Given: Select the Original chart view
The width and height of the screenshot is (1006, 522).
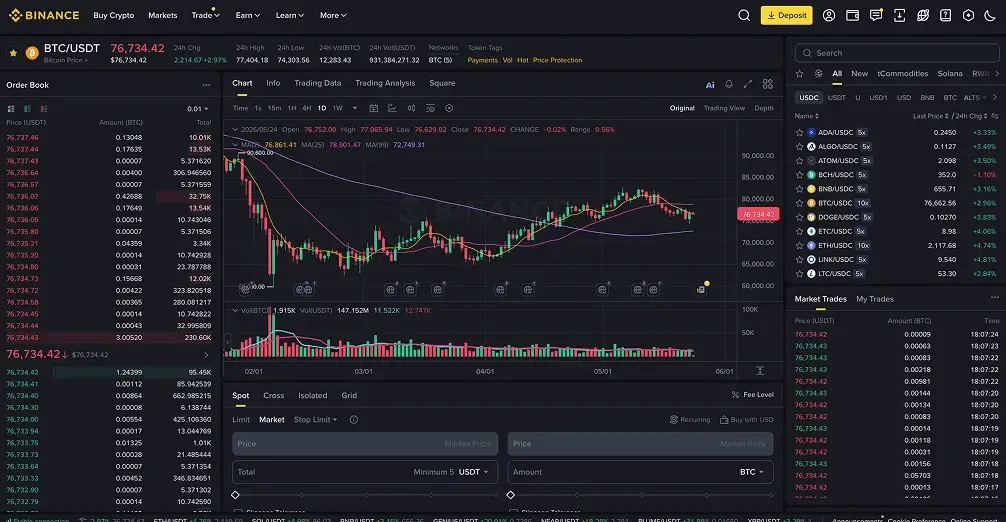Looking at the screenshot, I should [682, 108].
